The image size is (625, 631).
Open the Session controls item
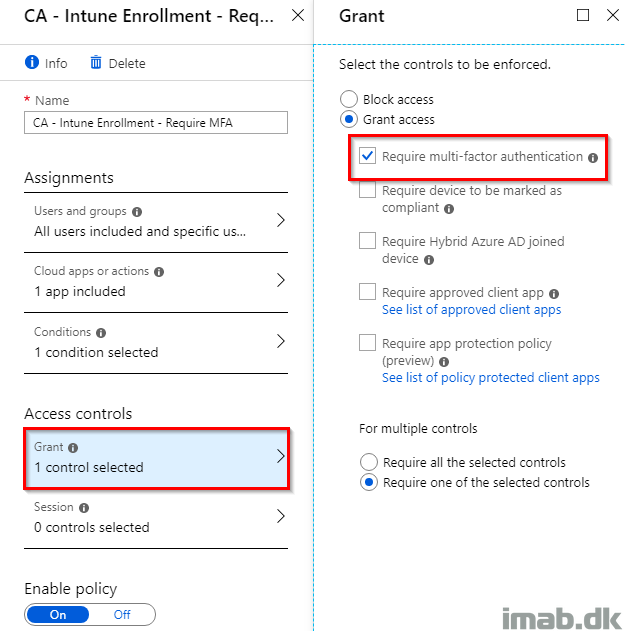tap(157, 518)
